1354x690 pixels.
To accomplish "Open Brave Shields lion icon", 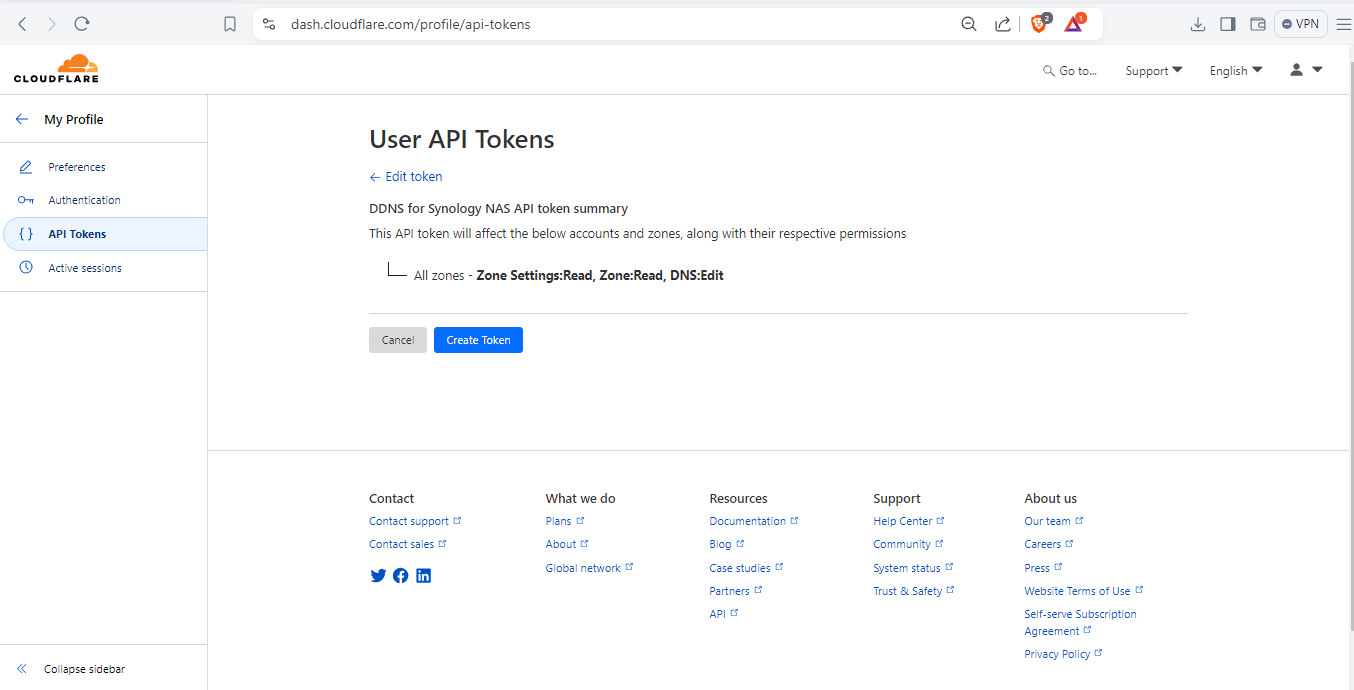I will point(1040,23).
